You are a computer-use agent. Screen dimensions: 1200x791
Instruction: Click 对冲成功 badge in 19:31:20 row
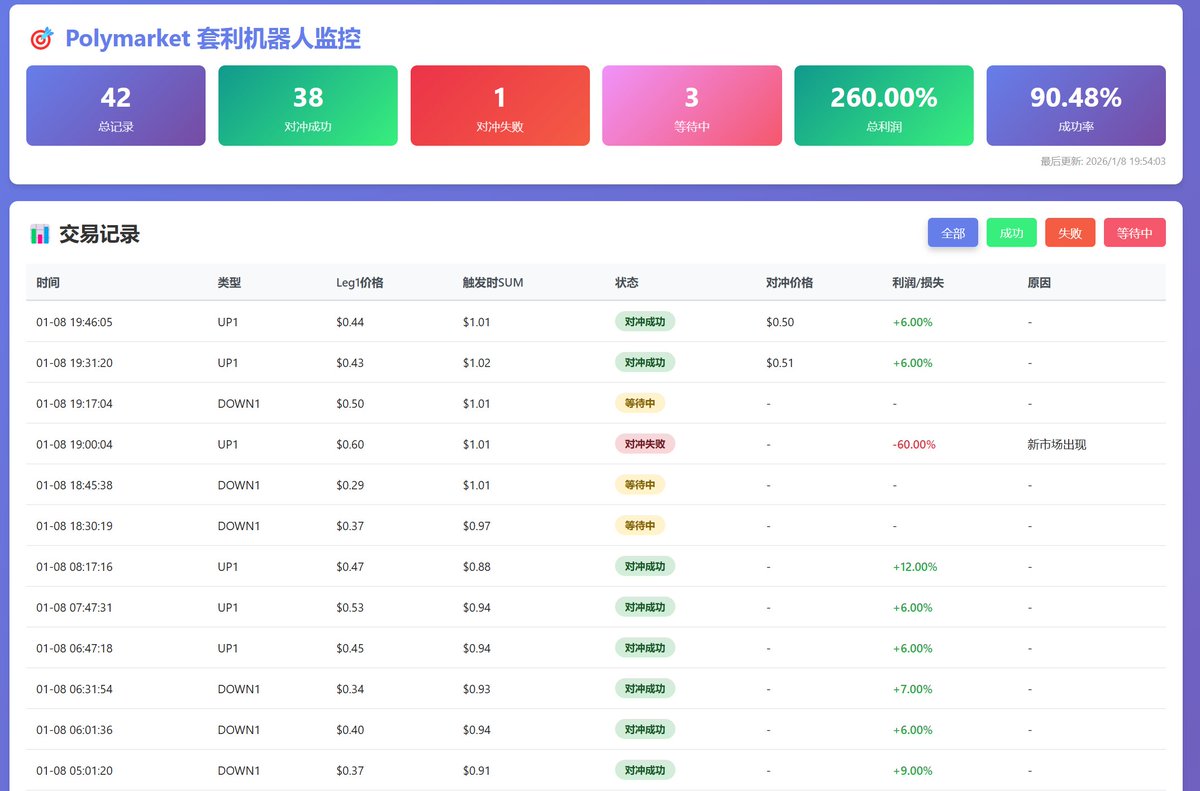[645, 362]
